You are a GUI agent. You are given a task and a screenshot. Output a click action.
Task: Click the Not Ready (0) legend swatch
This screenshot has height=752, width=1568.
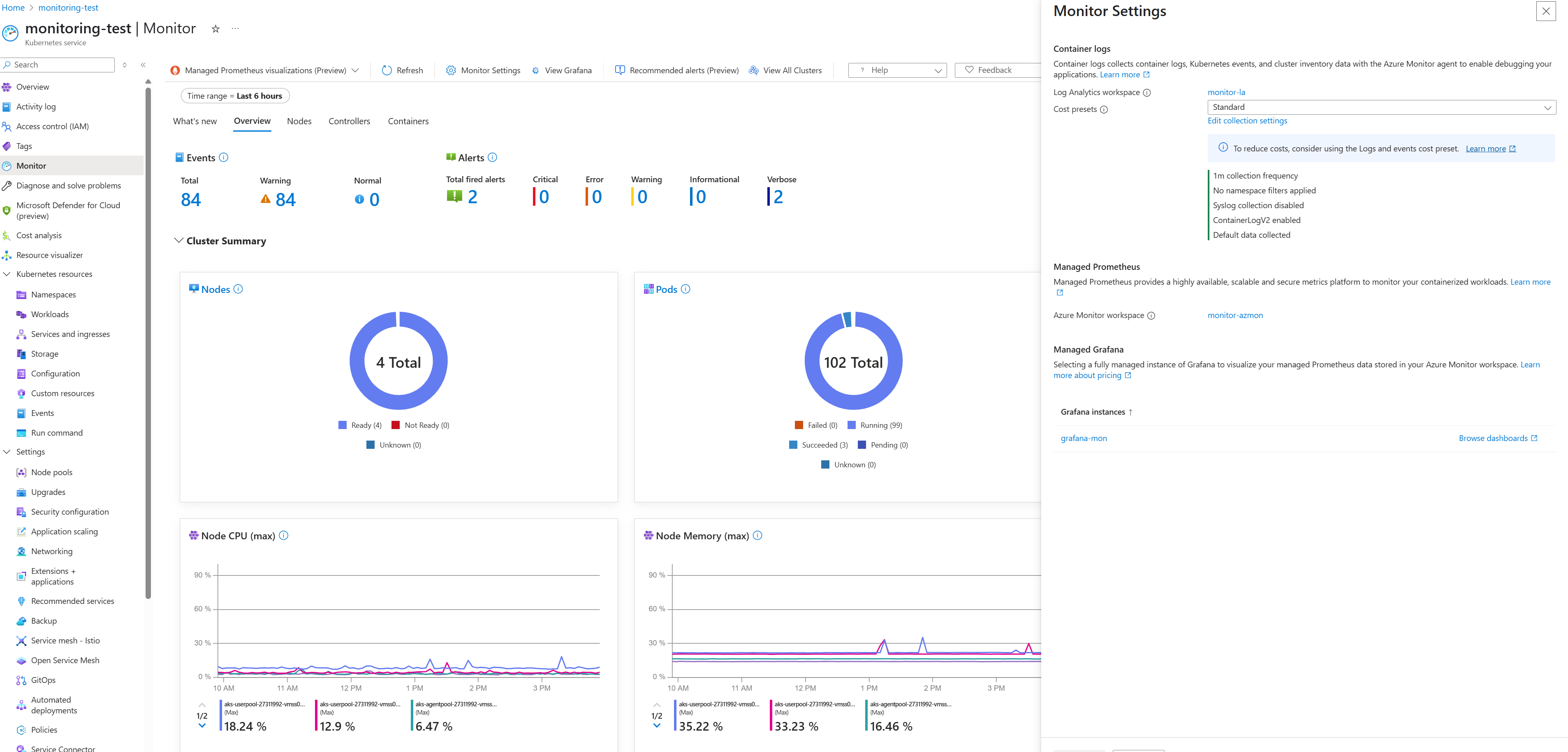coord(396,425)
